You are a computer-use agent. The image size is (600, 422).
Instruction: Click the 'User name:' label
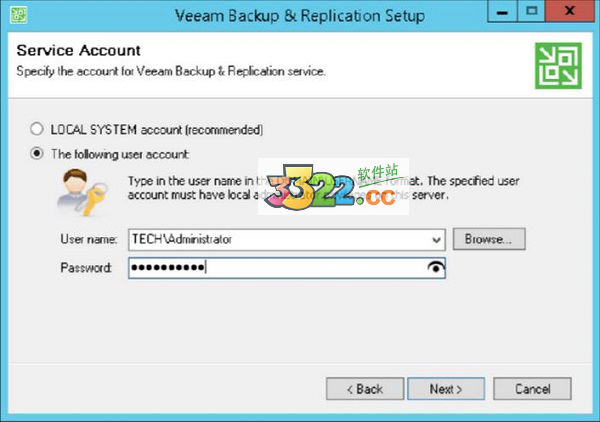[88, 240]
